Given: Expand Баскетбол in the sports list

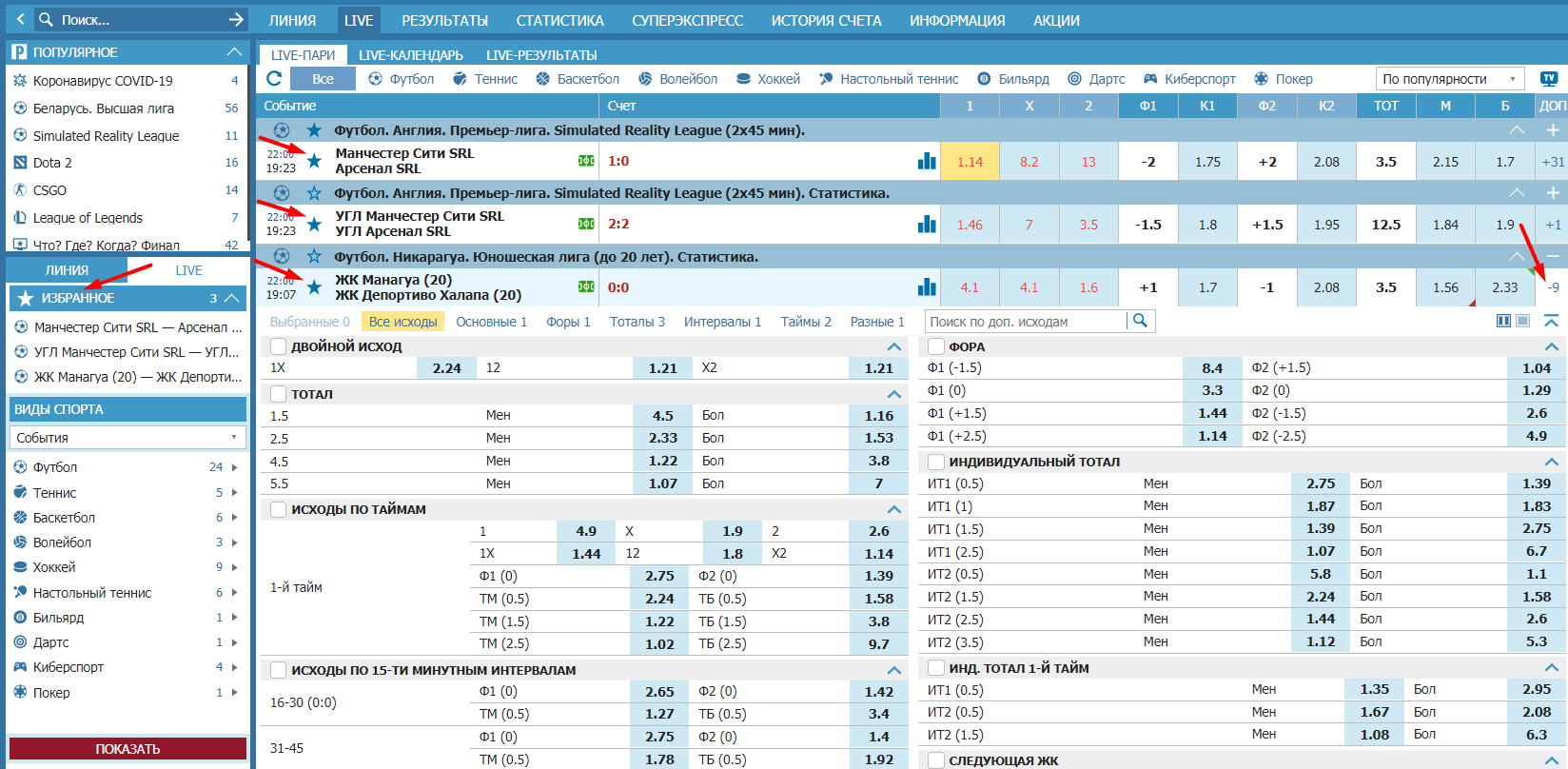Looking at the screenshot, I should tap(234, 518).
